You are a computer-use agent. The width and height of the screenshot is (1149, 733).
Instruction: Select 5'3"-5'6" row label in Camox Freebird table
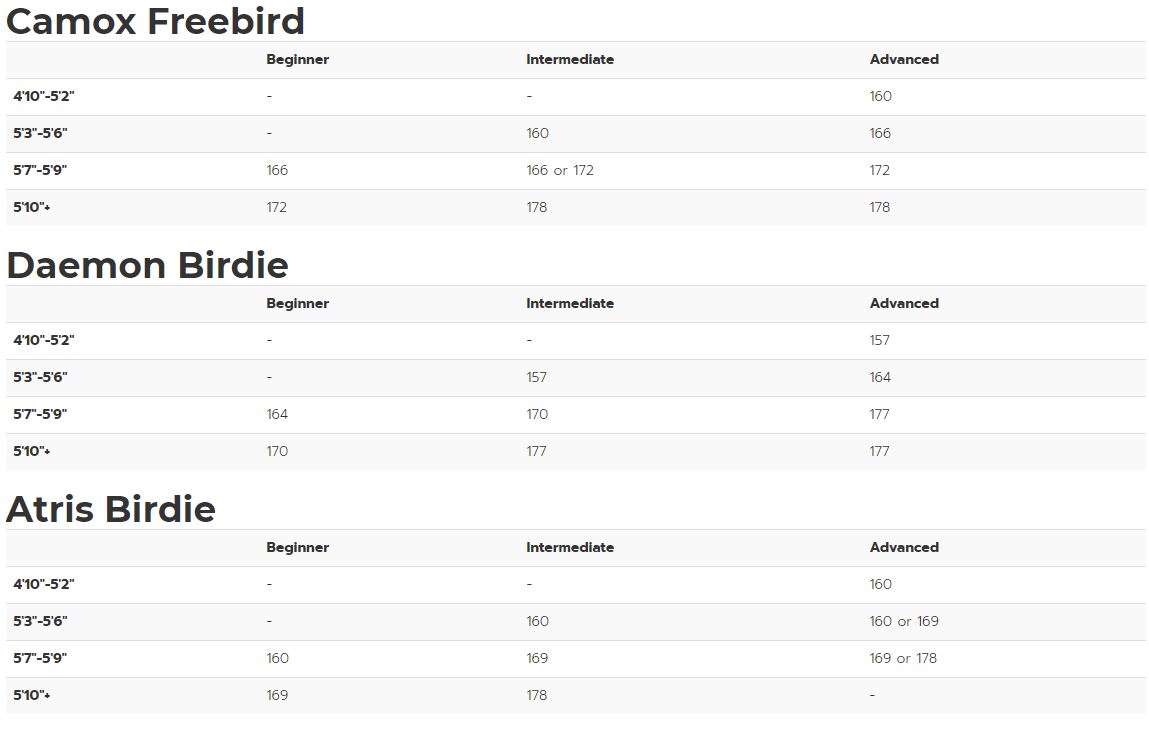point(40,133)
